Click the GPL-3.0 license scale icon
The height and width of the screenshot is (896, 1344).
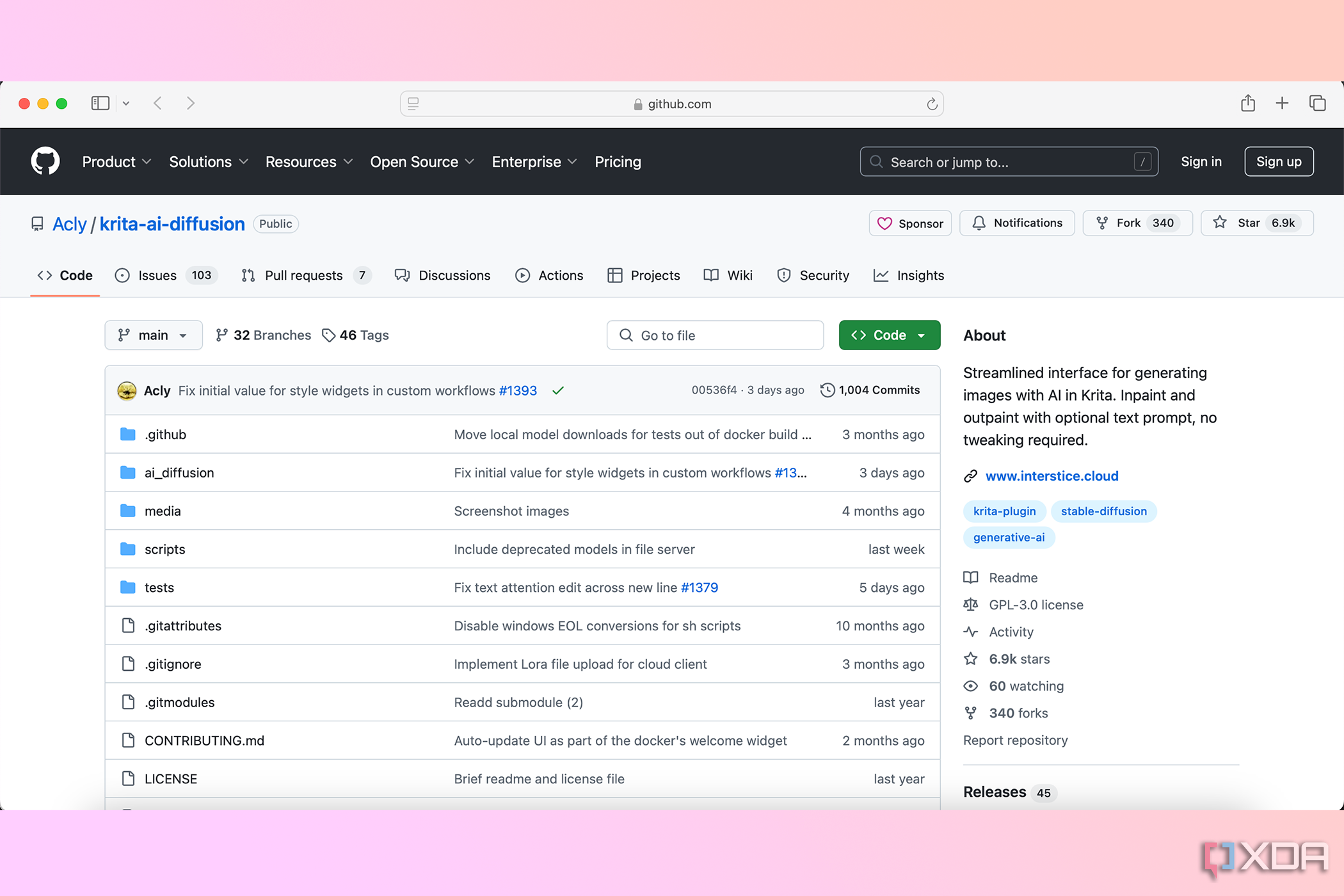tap(971, 604)
